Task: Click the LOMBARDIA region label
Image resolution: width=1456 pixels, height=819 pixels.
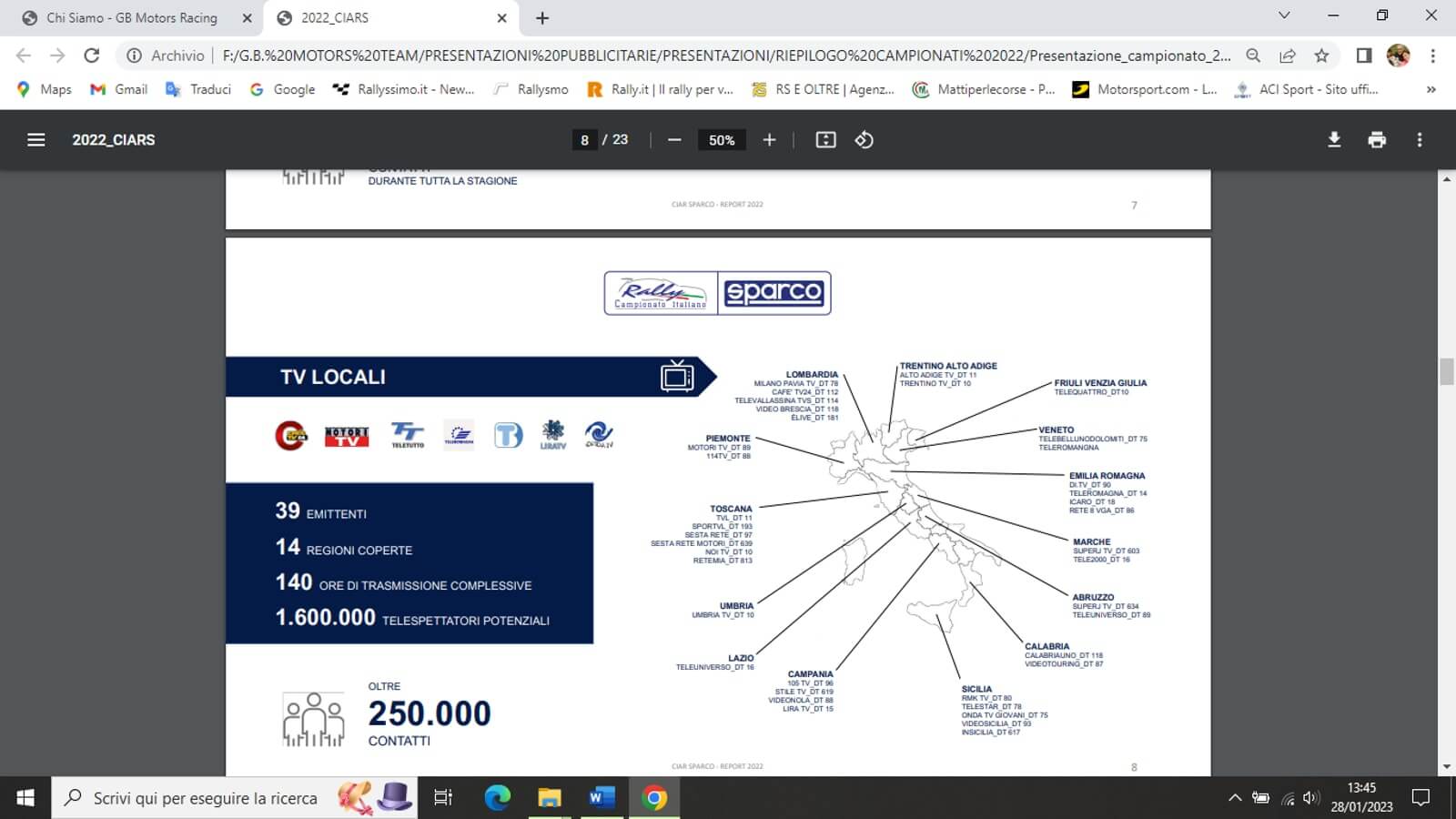Action: tap(812, 374)
